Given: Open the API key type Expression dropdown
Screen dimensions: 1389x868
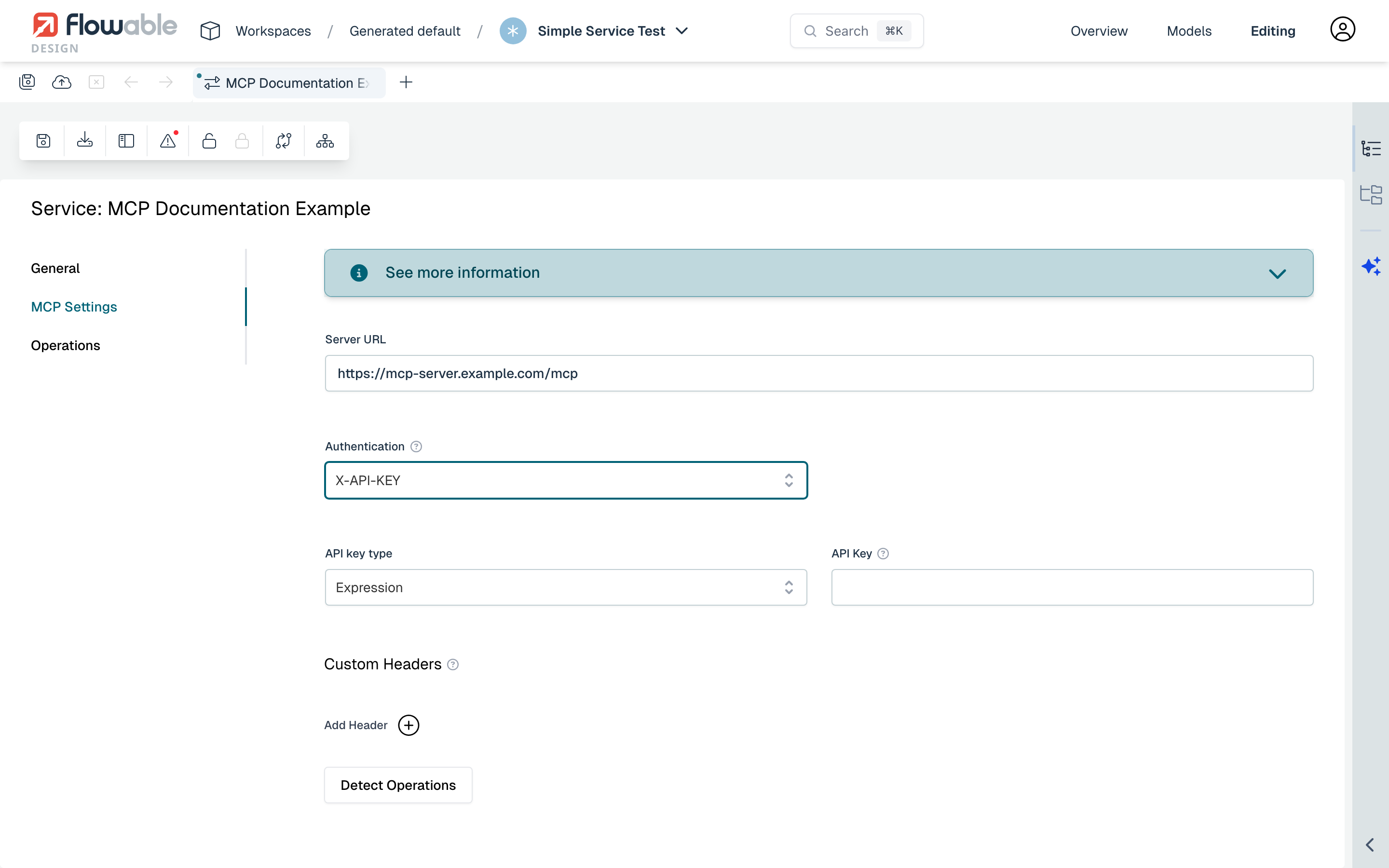Looking at the screenshot, I should coord(565,587).
